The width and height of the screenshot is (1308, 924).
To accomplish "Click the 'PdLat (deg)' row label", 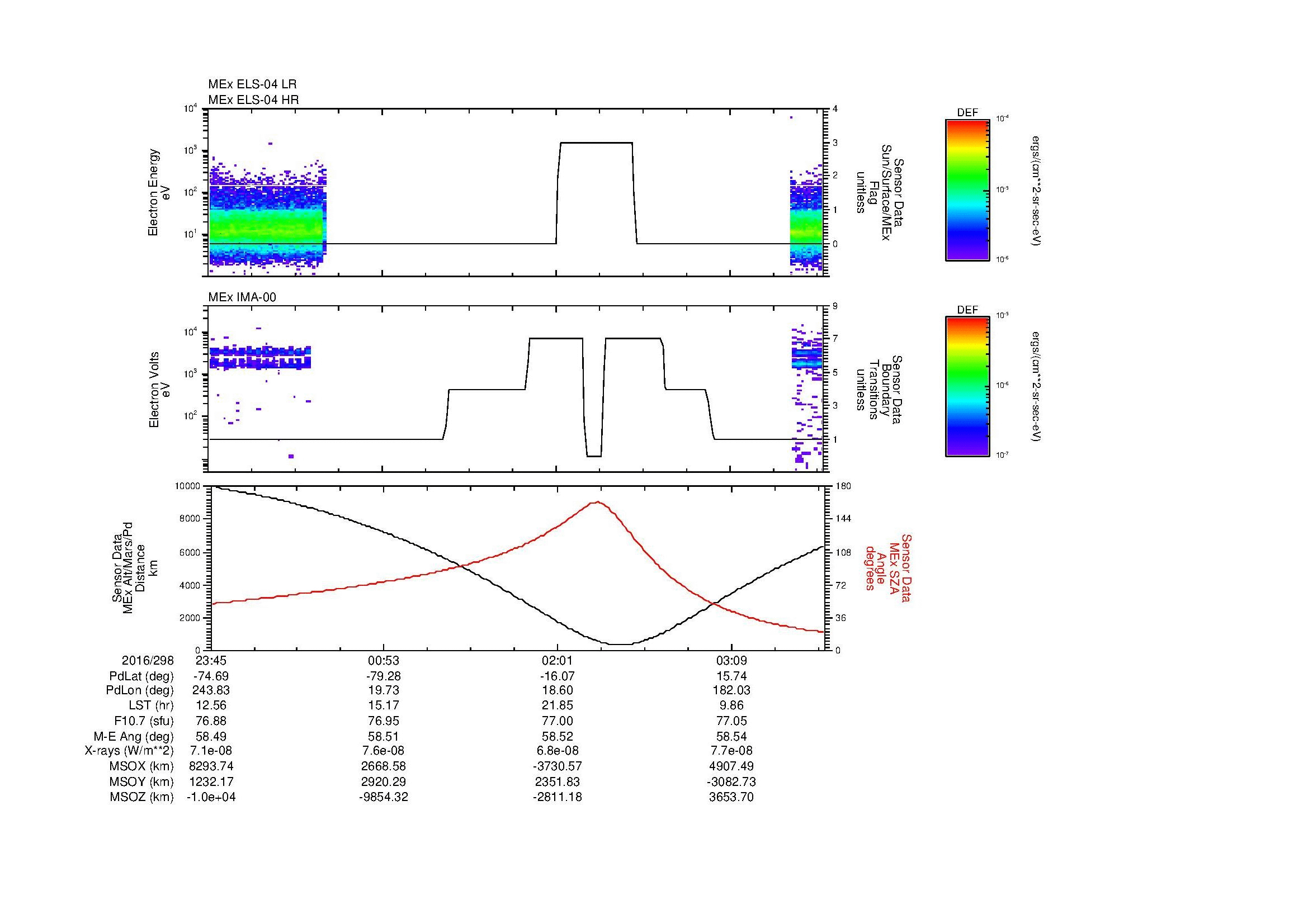I will (x=141, y=676).
